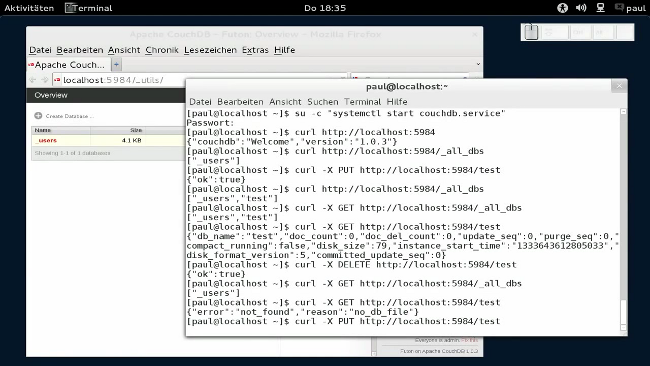Click the last curl -X PUT prompt line

pyautogui.click(x=343, y=321)
